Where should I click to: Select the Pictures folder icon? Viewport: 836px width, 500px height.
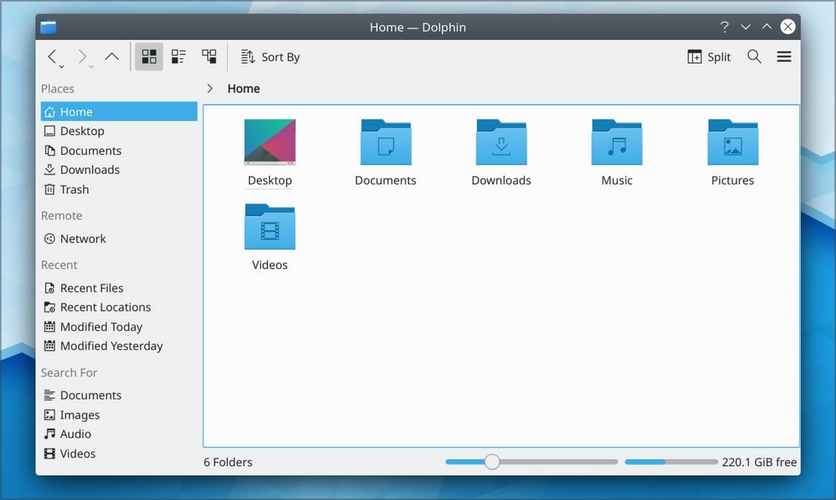pyautogui.click(x=733, y=142)
